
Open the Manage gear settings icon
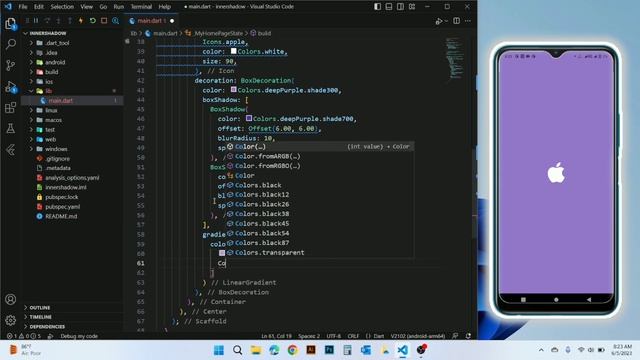(11, 320)
